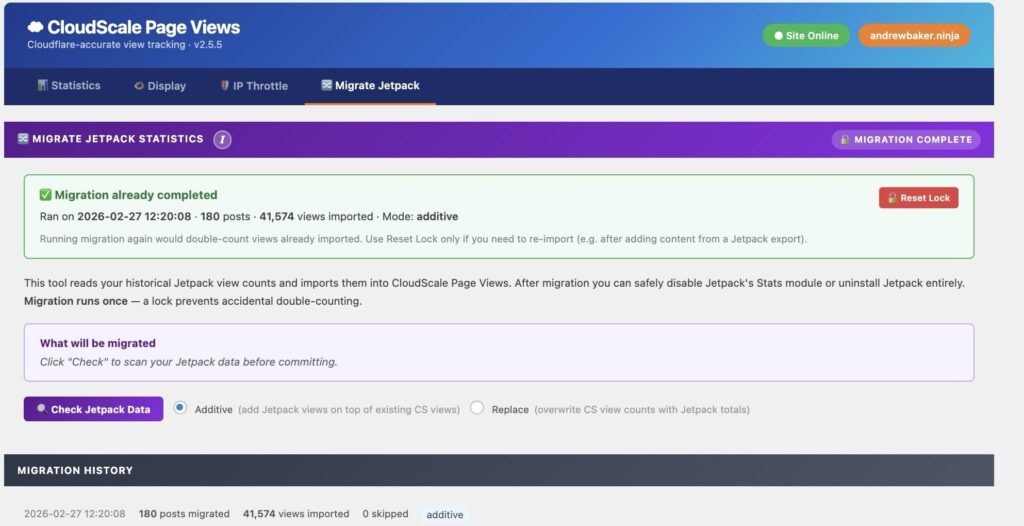The width and height of the screenshot is (1024, 526).
Task: Select the Replace migration mode radio button
Action: (x=477, y=408)
